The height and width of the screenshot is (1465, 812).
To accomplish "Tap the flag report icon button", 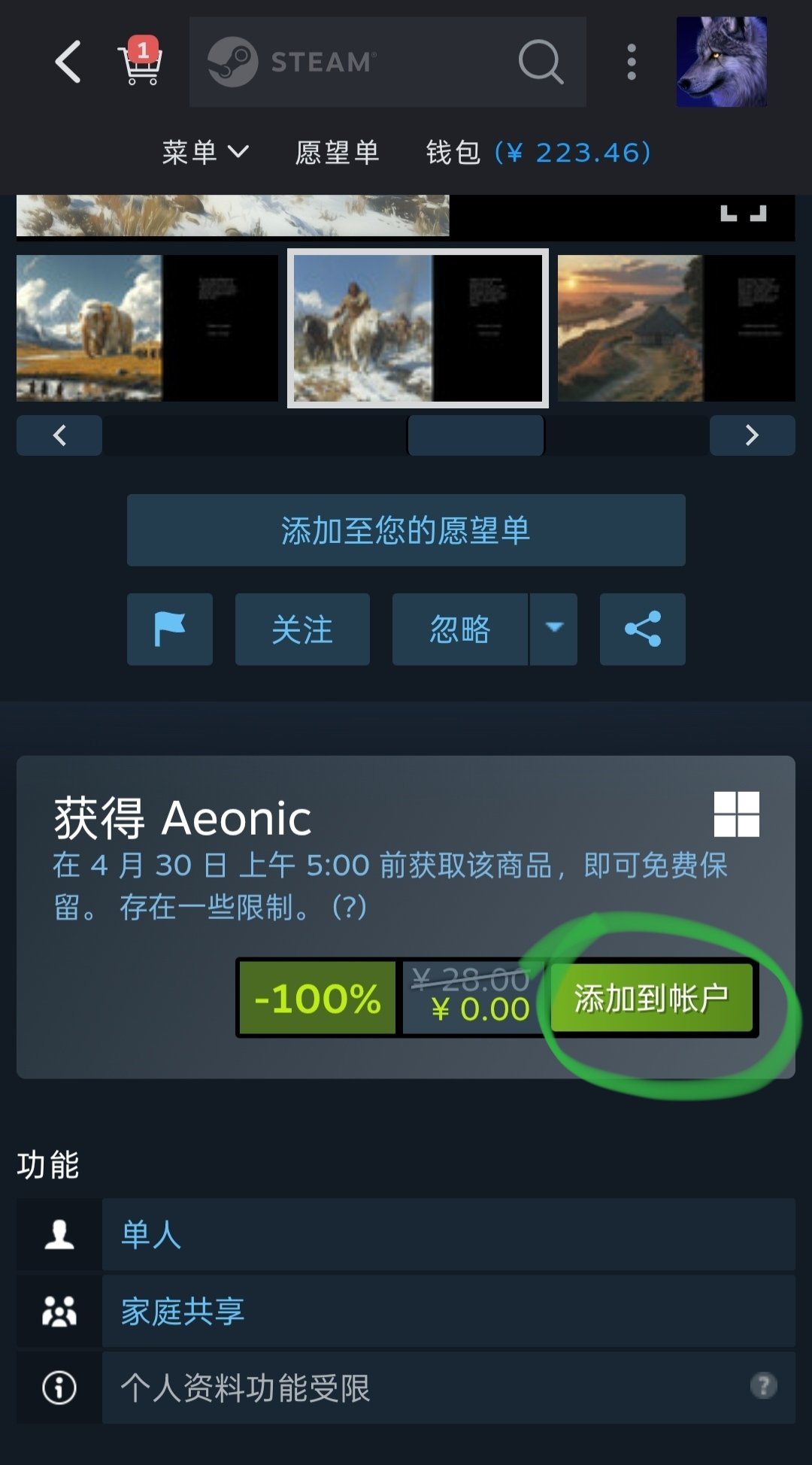I will tap(170, 629).
